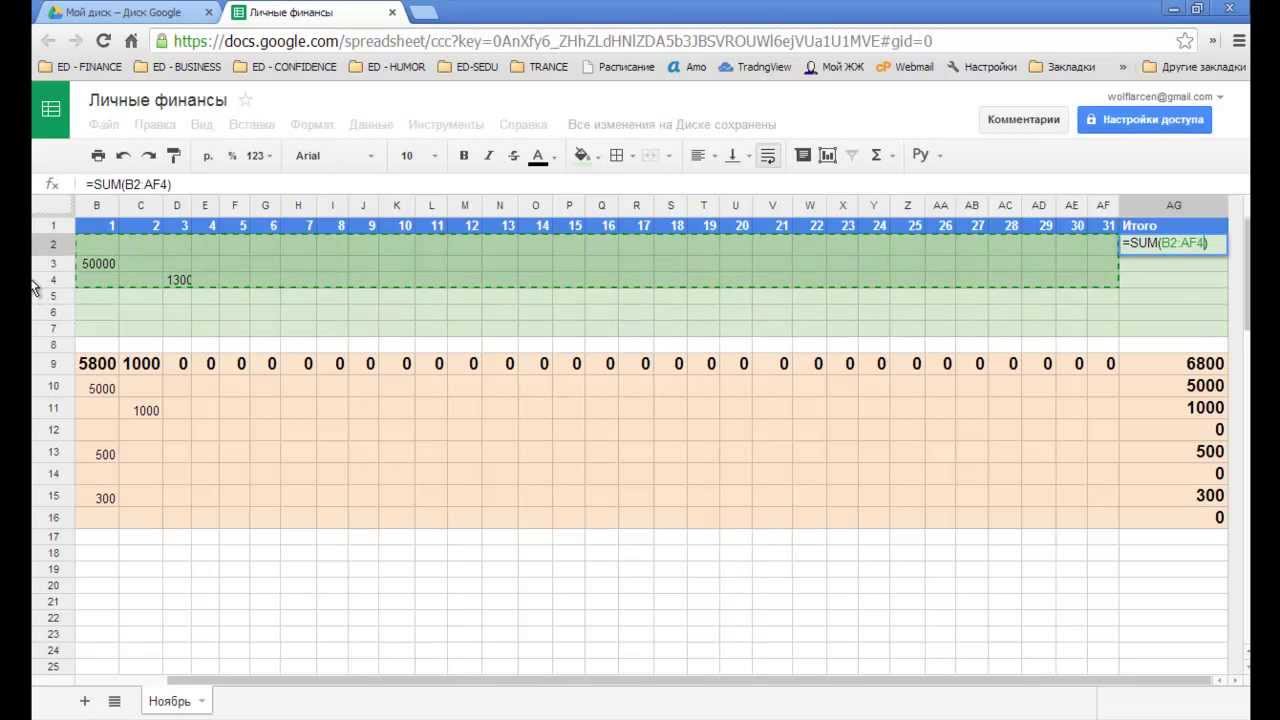Reload the page
Viewport: 1280px width, 720px height.
[103, 41]
